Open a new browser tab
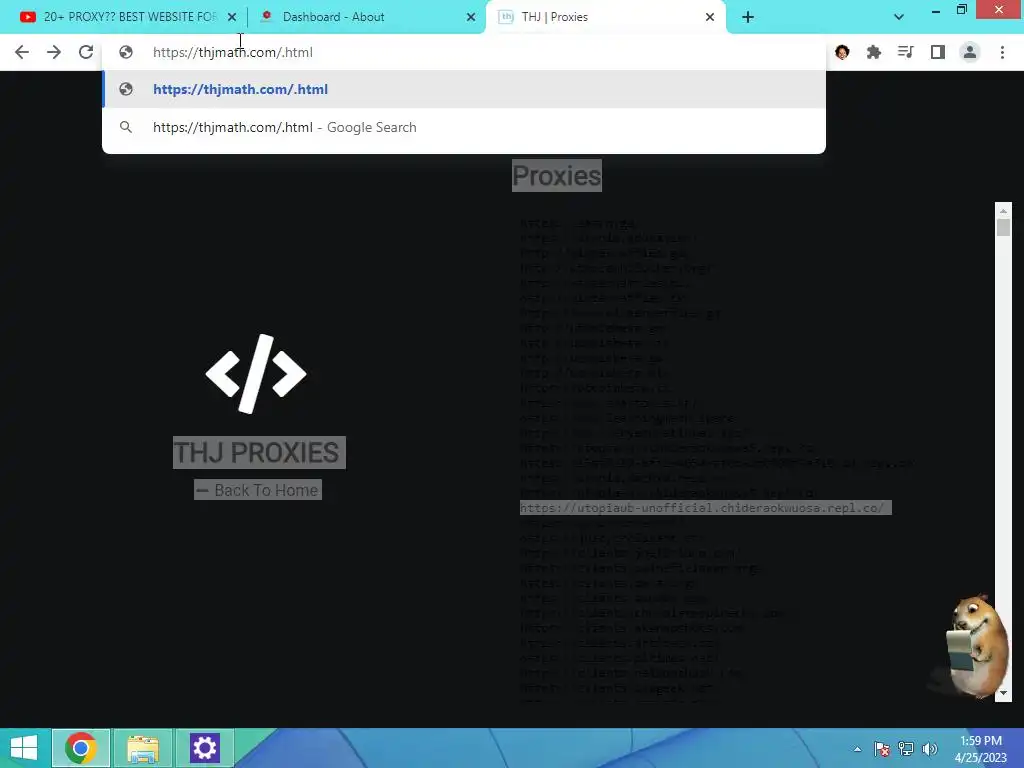The height and width of the screenshot is (768, 1024). point(748,17)
